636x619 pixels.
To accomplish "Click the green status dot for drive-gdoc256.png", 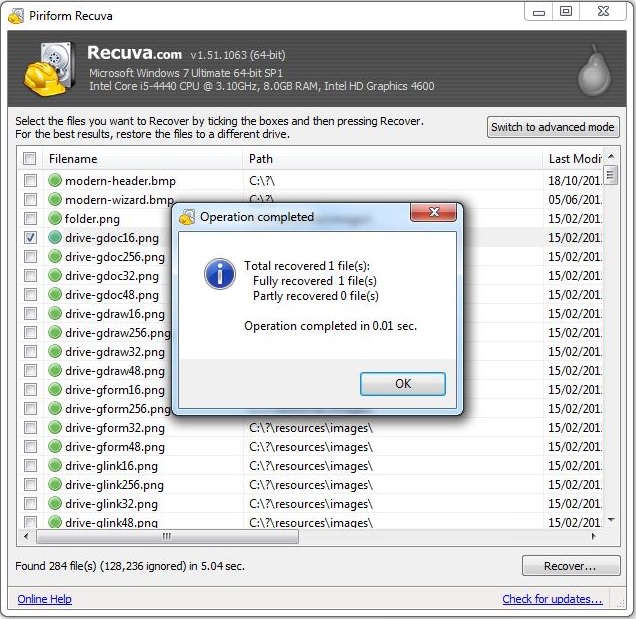I will (x=55, y=256).
